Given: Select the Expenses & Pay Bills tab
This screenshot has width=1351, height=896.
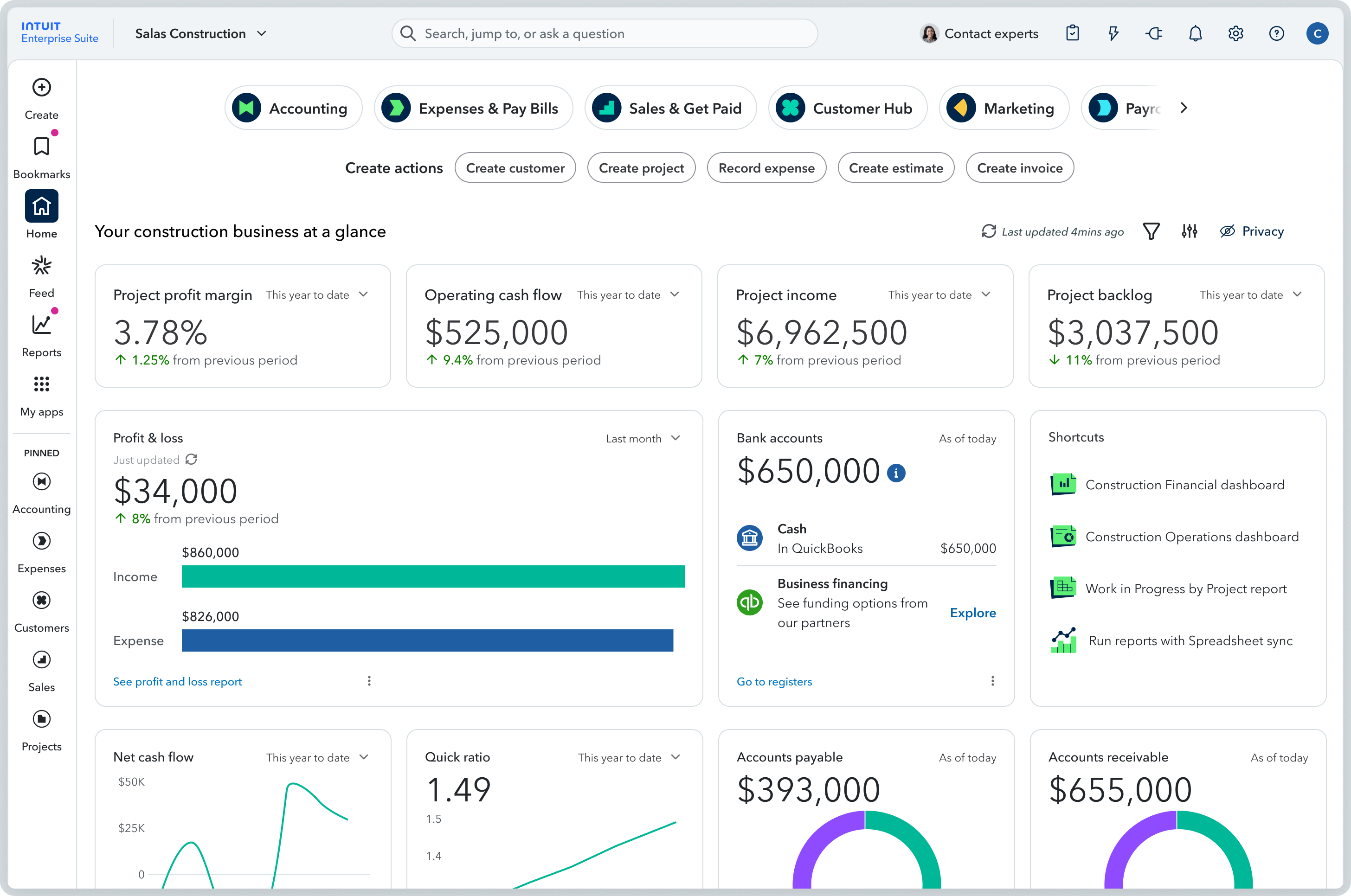Looking at the screenshot, I should coord(473,108).
